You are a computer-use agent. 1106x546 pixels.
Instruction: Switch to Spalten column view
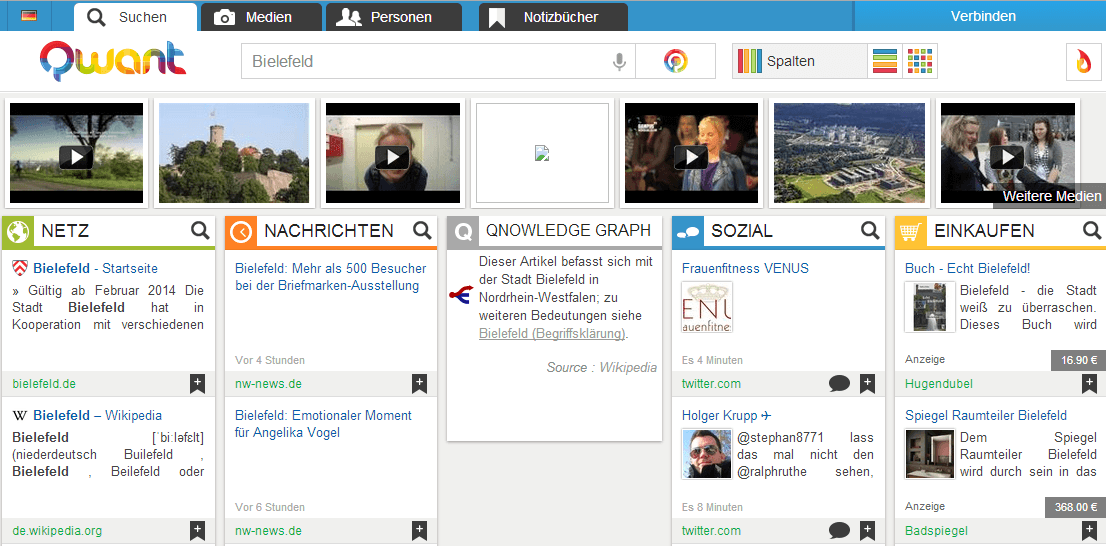[799, 61]
